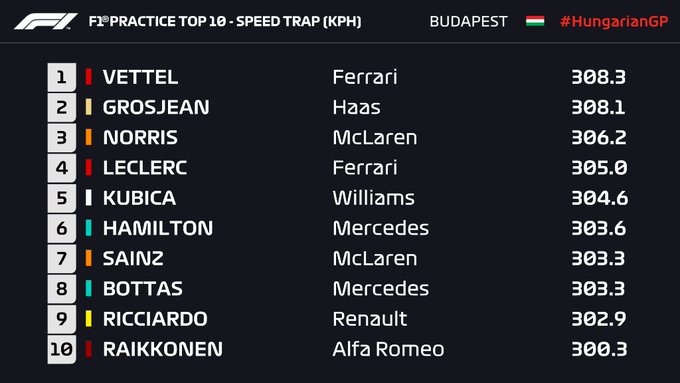Click the yellow Renault bar beside Ricciardo
The image size is (680, 383).
[88, 319]
